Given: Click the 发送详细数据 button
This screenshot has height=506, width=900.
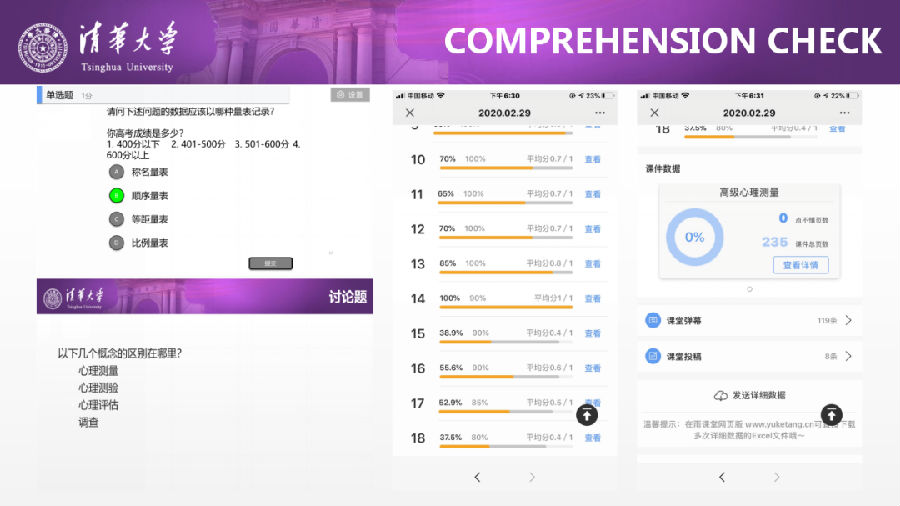Looking at the screenshot, I should coord(749,396).
